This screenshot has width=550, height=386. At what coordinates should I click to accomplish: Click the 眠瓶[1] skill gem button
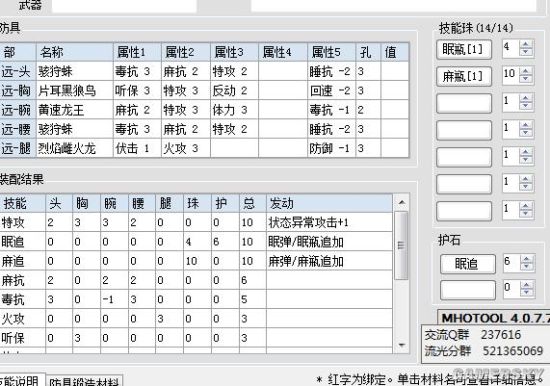464,50
